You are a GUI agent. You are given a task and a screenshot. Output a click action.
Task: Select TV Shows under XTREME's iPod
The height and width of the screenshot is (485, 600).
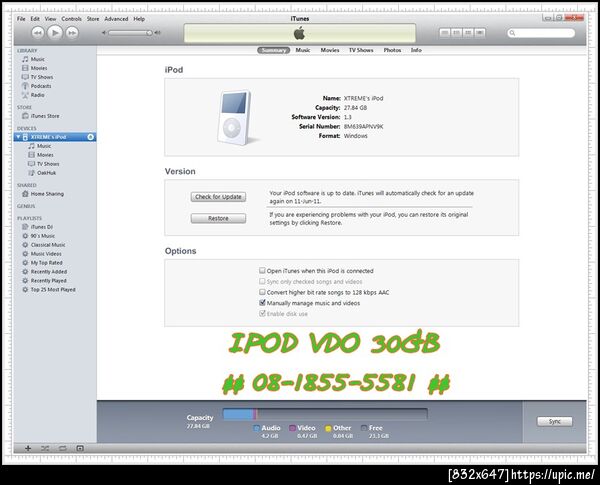48,164
